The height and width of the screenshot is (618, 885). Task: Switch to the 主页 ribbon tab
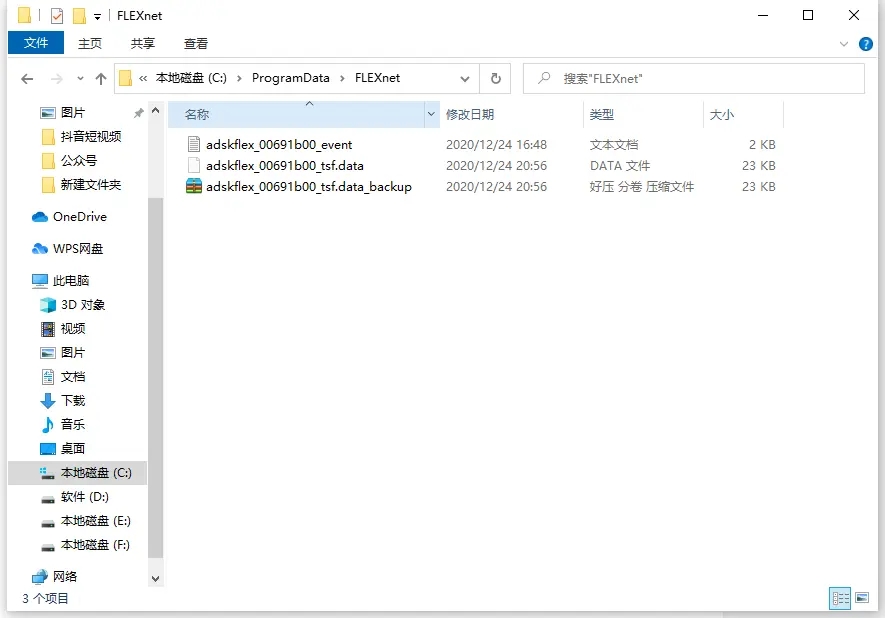[x=90, y=43]
